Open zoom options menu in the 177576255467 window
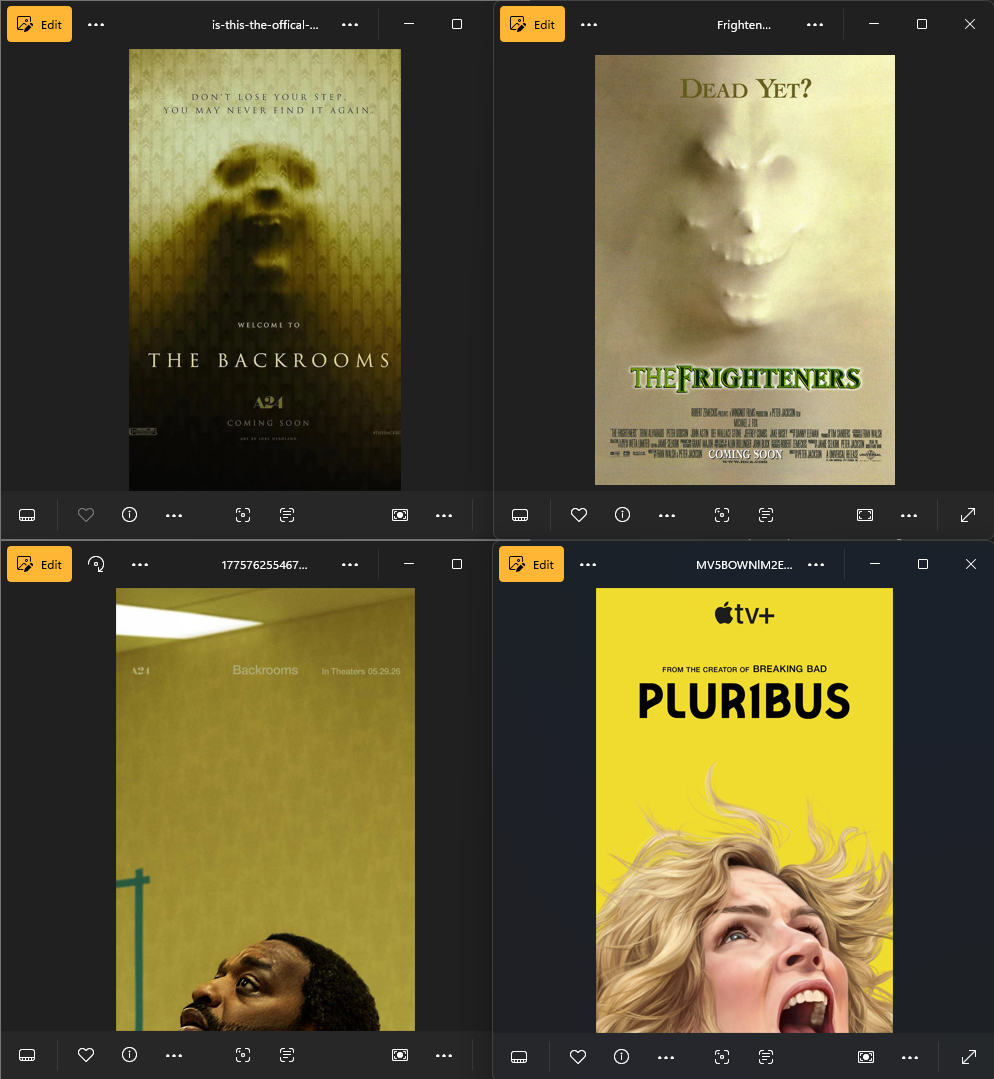This screenshot has height=1079, width=994. tap(444, 1055)
